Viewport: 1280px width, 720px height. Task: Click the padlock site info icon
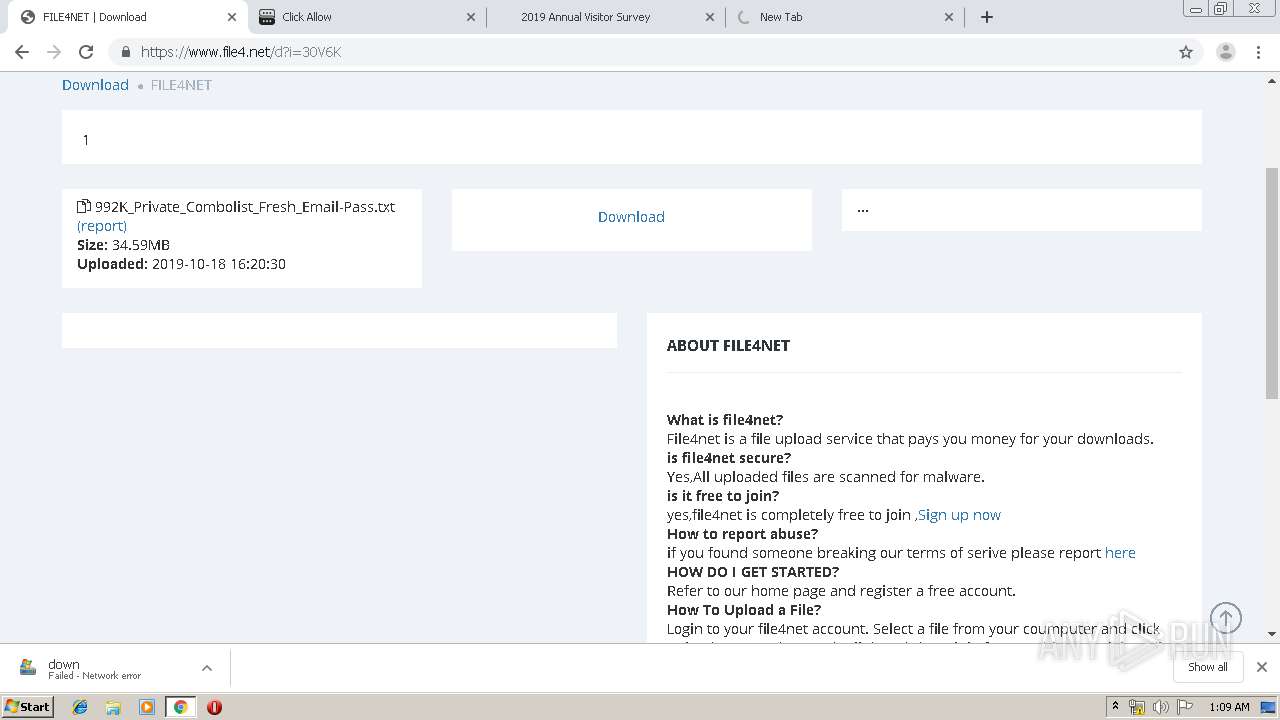click(126, 52)
